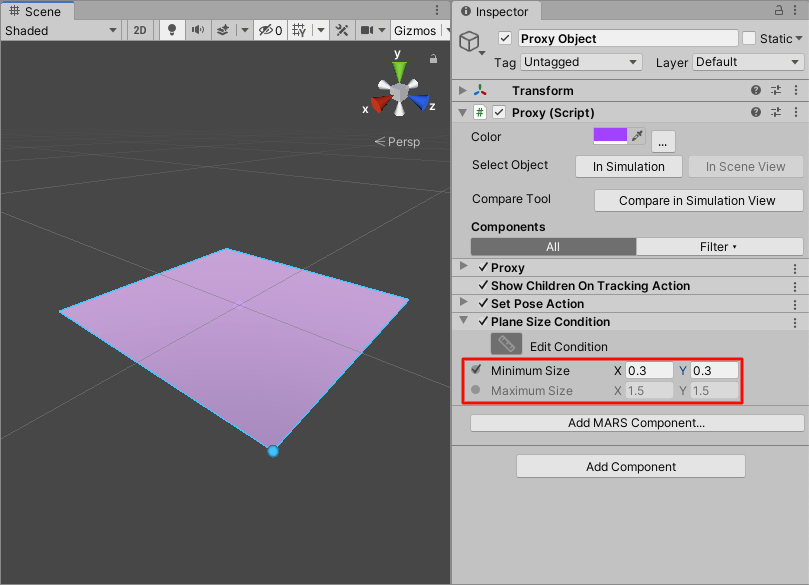Screen dimensions: 809x585
Task: Lock the Inspector with padlock icon
Action: click(779, 10)
